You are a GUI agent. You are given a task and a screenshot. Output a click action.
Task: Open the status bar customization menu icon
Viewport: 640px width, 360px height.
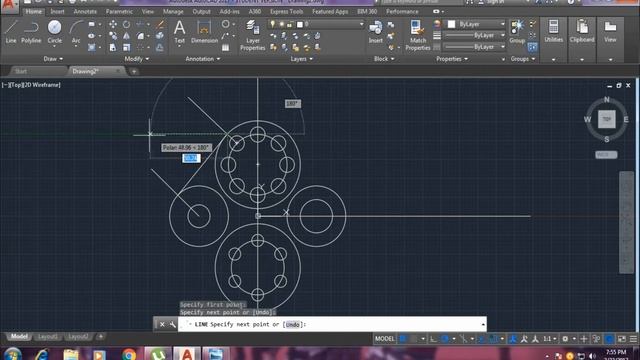pos(633,339)
